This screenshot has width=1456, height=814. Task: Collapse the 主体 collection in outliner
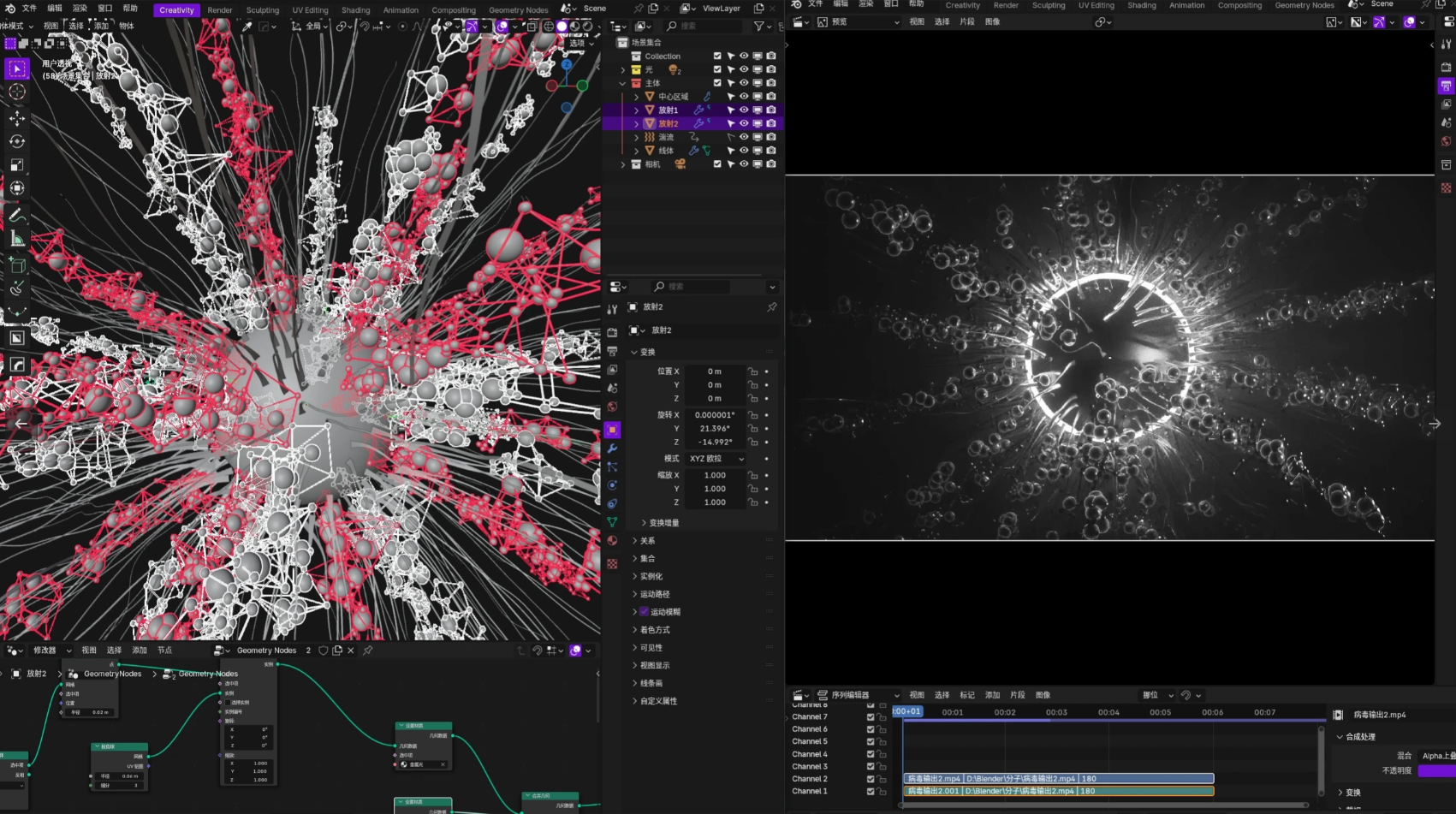pos(622,84)
